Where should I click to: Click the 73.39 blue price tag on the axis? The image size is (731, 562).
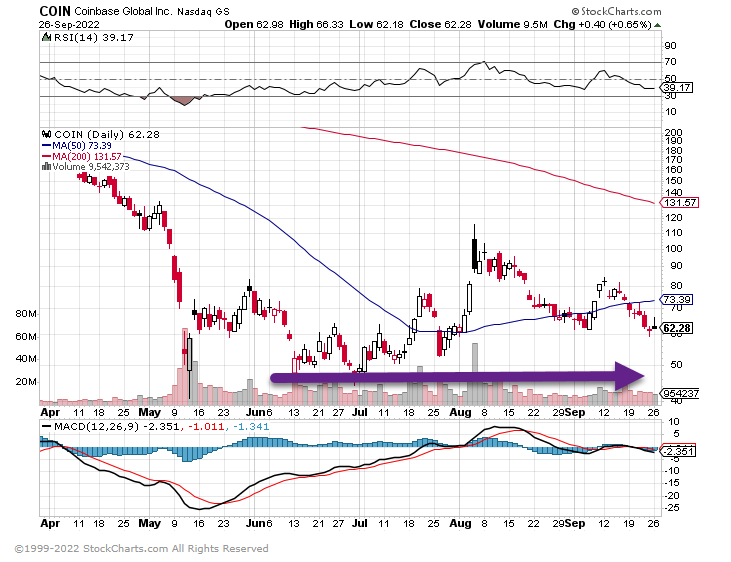[x=676, y=299]
